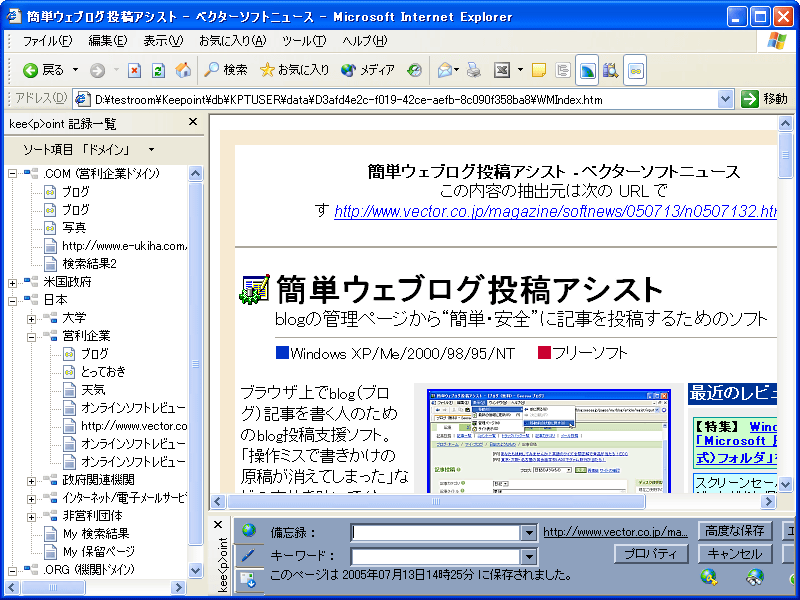
Task: Click globe icon in keepoint bottom bar
Action: point(249,531)
